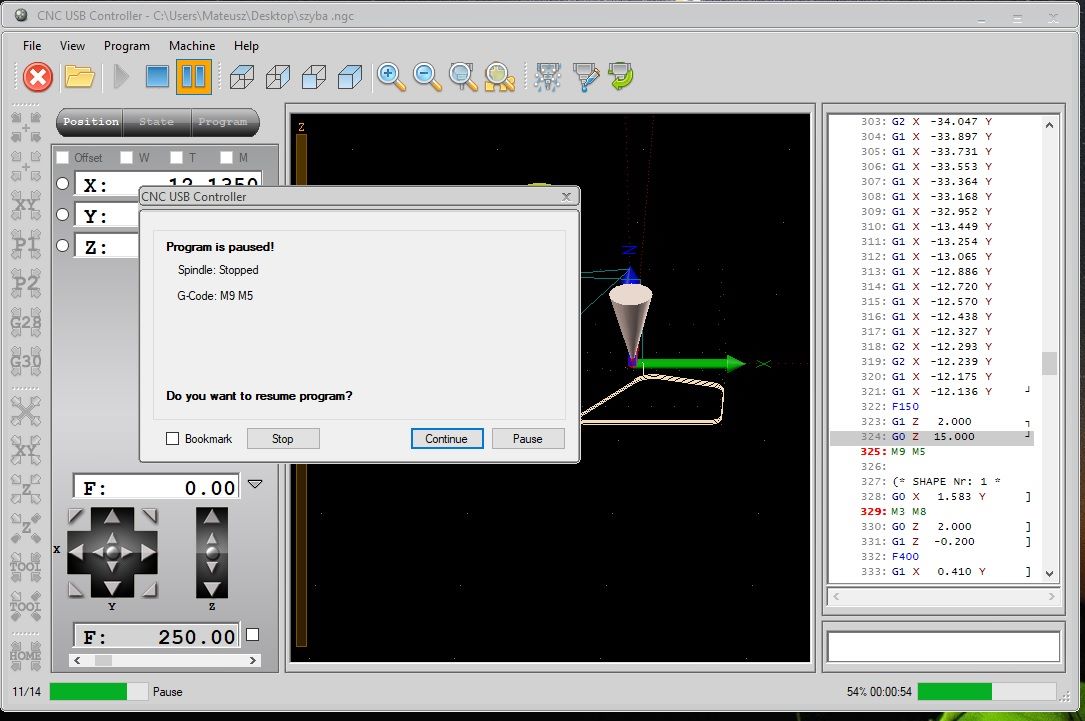Close the CNC USB Controller dialog
The height and width of the screenshot is (721, 1085).
566,197
